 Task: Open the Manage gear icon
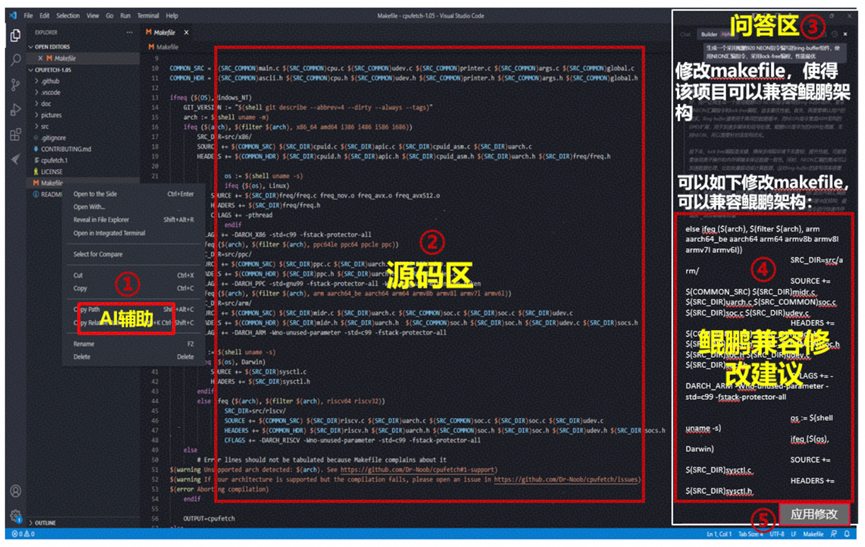coord(15,516)
